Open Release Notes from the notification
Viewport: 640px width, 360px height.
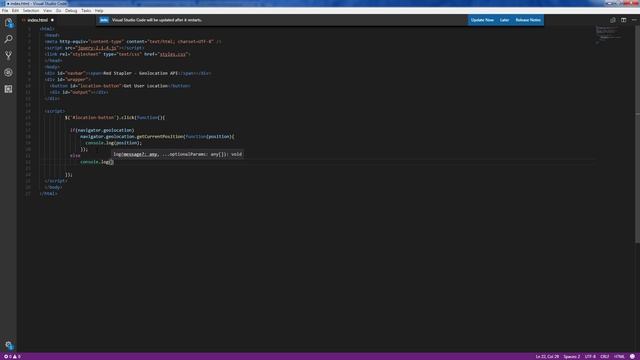[528, 20]
